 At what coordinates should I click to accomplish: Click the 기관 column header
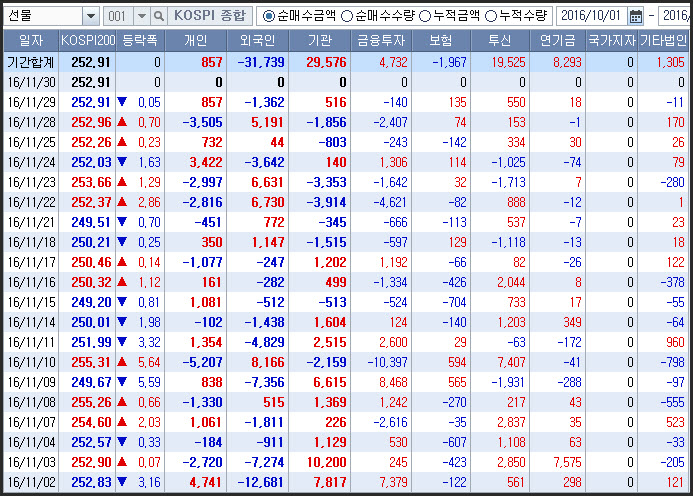coord(320,41)
